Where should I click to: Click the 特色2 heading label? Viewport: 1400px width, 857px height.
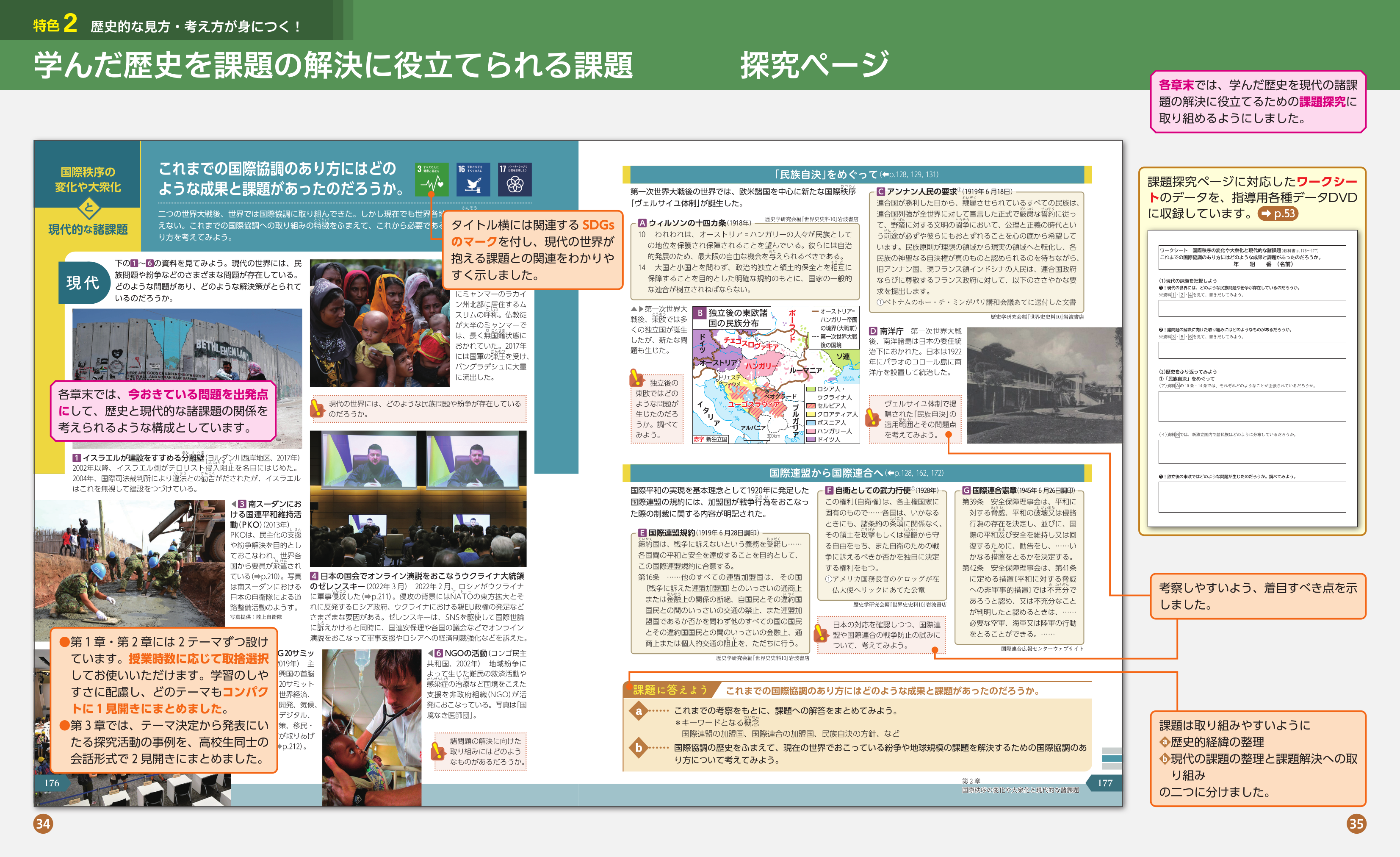point(55,25)
